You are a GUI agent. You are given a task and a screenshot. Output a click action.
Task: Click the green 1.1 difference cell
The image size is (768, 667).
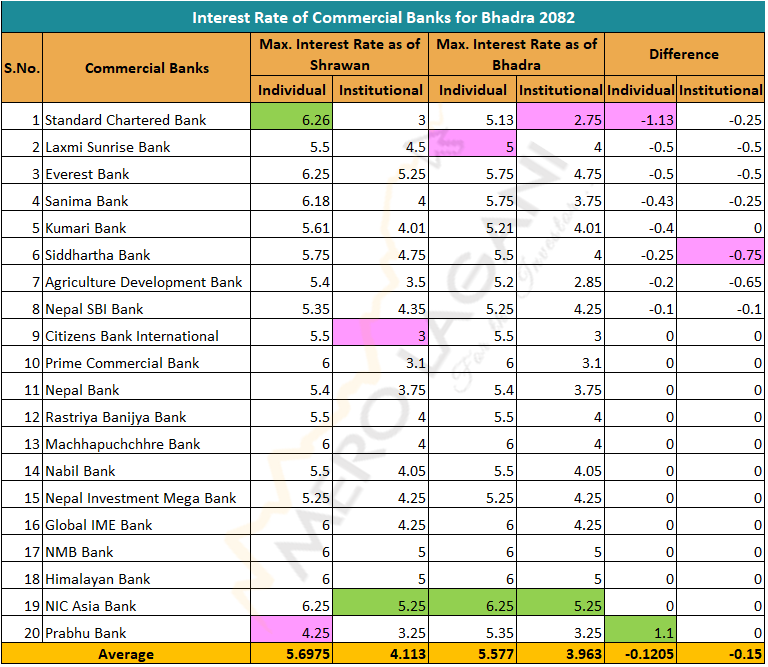point(641,629)
